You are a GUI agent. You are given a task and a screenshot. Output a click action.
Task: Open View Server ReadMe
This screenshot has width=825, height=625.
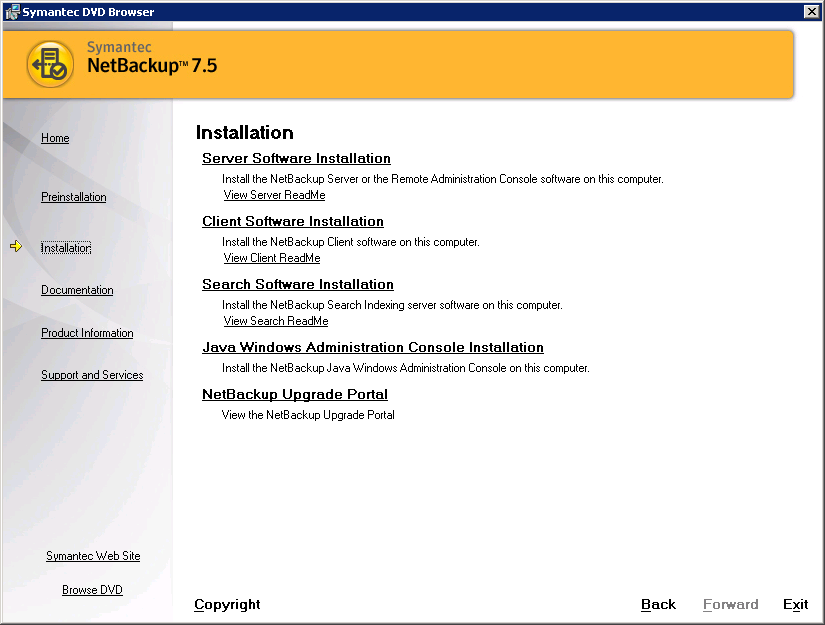[275, 195]
